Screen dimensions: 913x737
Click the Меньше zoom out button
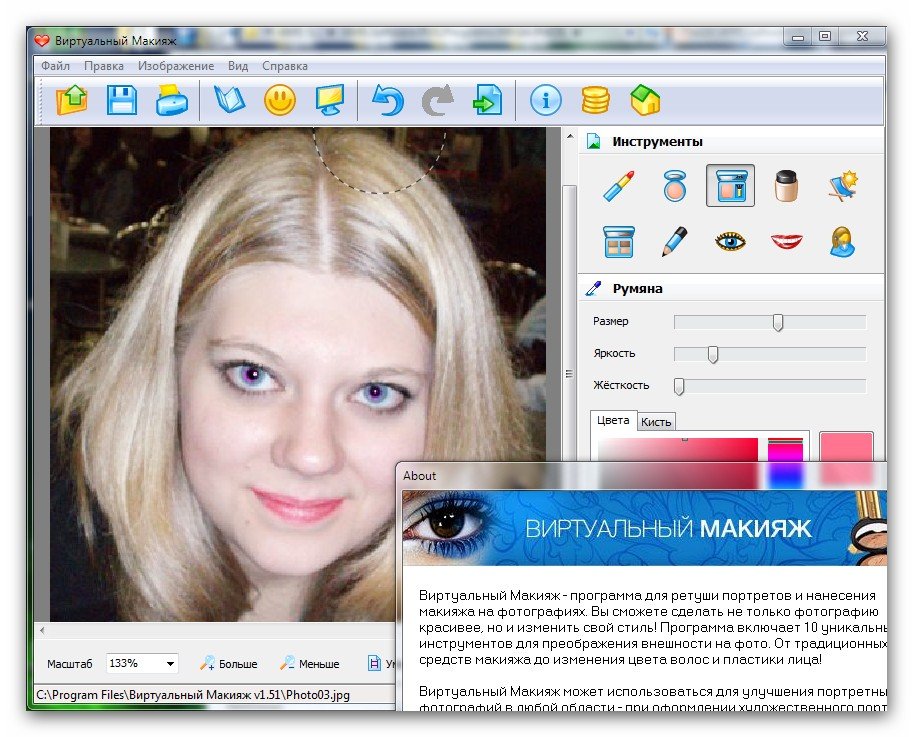point(309,664)
